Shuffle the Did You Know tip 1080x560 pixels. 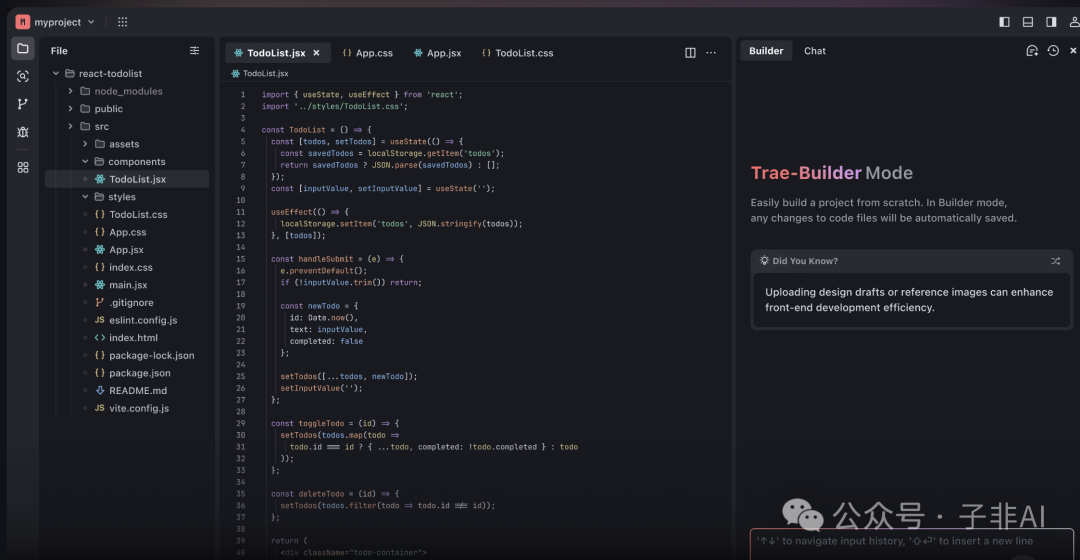1055,261
